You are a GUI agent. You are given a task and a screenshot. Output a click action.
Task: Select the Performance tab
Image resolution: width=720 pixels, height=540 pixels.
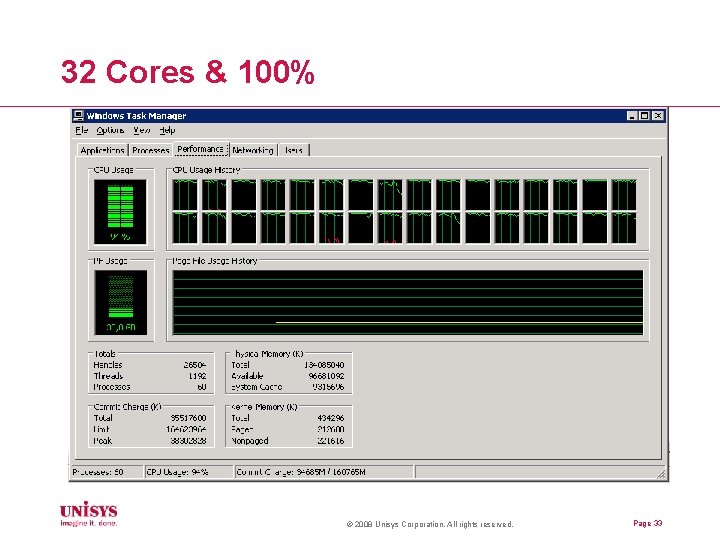201,149
